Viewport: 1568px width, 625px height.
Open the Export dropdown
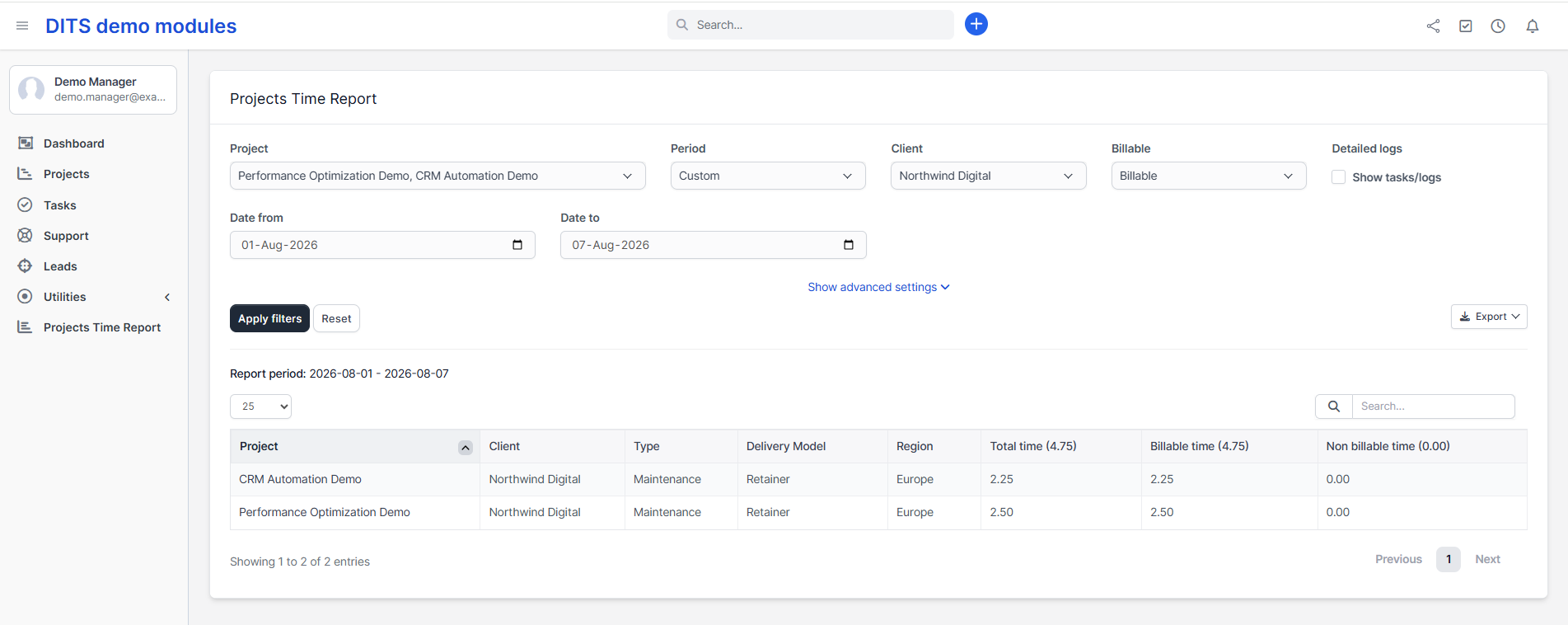1489,317
